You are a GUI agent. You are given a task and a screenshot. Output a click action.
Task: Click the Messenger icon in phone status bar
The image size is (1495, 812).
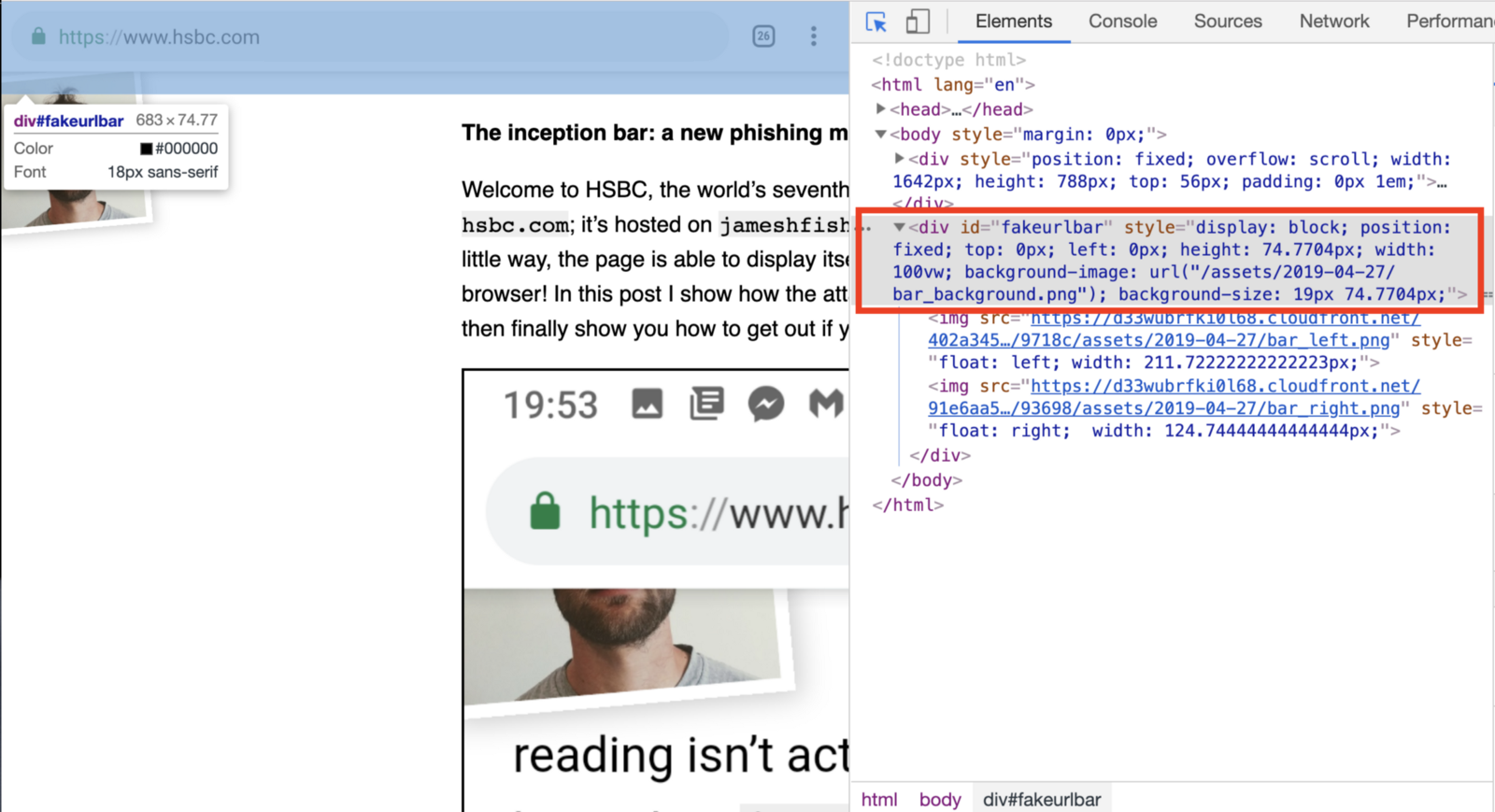(x=766, y=404)
